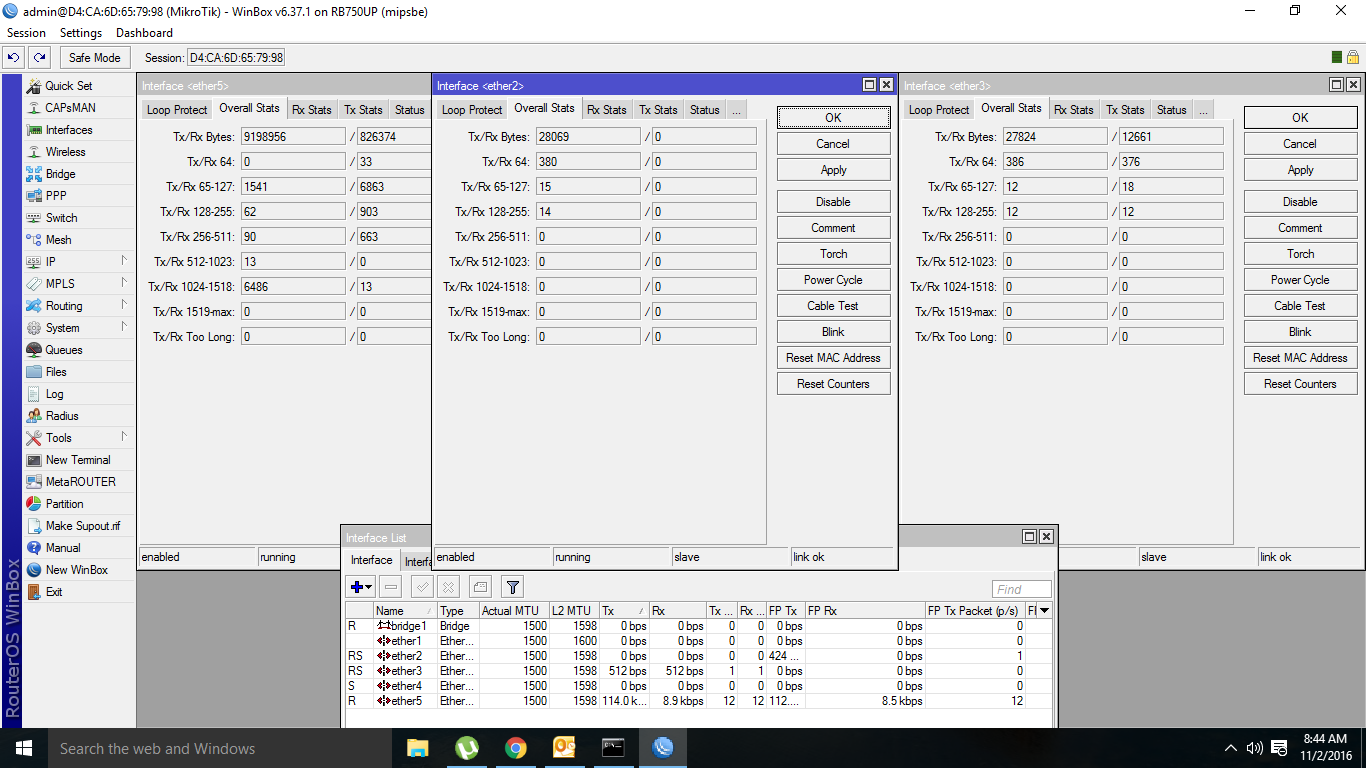Toggle Safe Mode

click(95, 58)
